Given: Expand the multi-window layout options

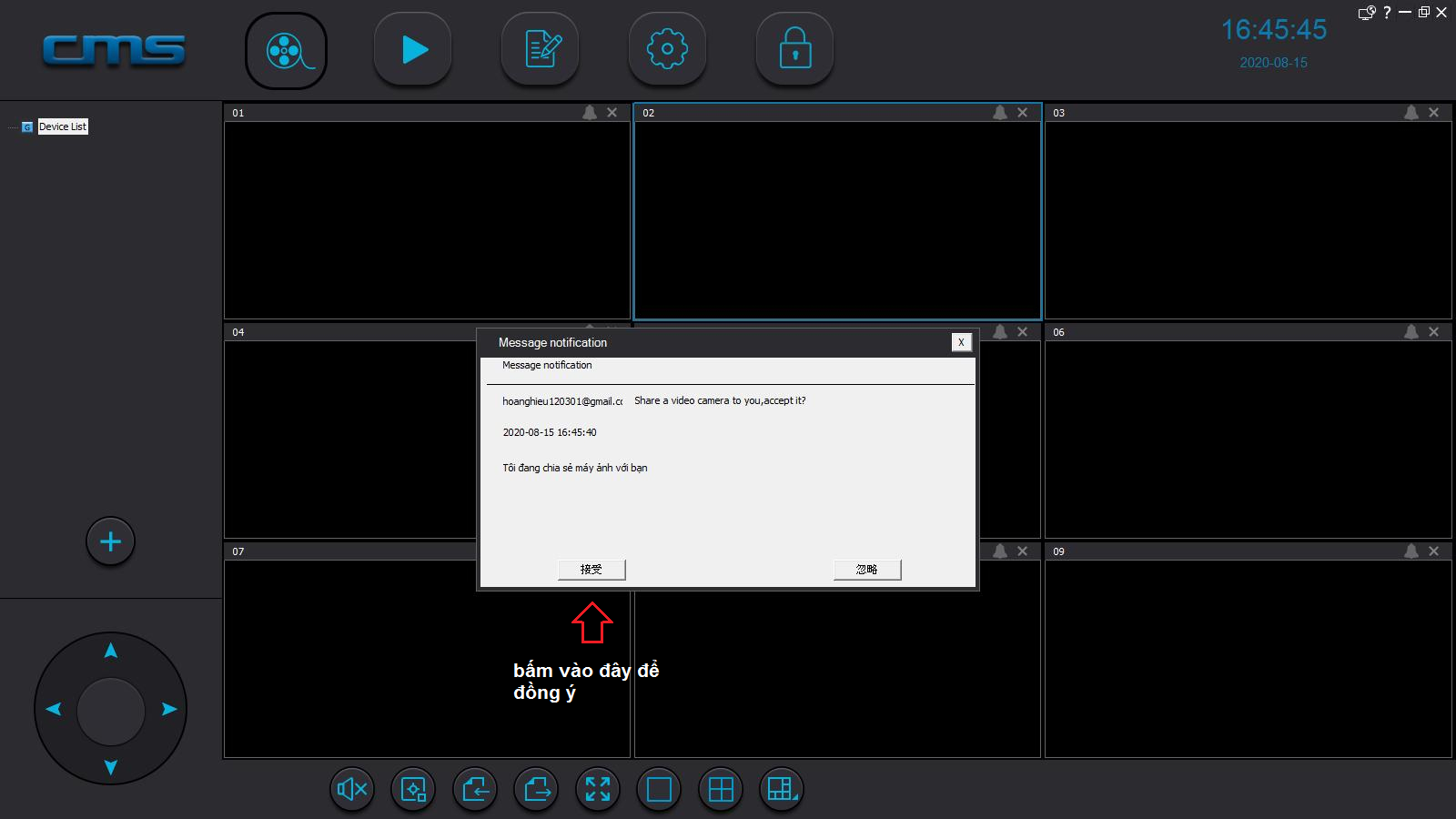Looking at the screenshot, I should 782,789.
